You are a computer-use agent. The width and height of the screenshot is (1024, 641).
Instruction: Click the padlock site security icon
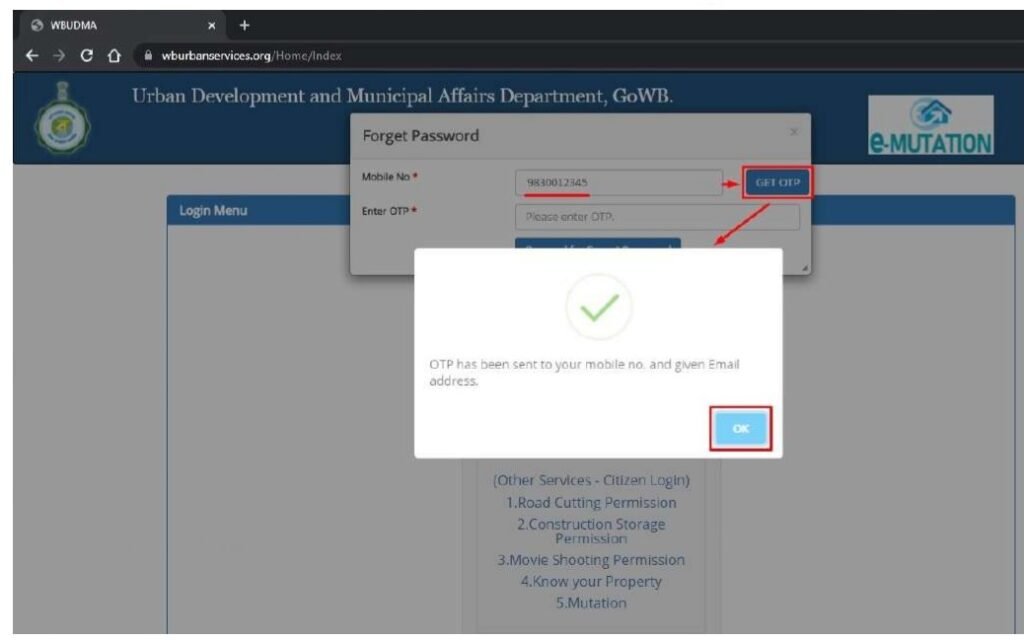pos(148,55)
